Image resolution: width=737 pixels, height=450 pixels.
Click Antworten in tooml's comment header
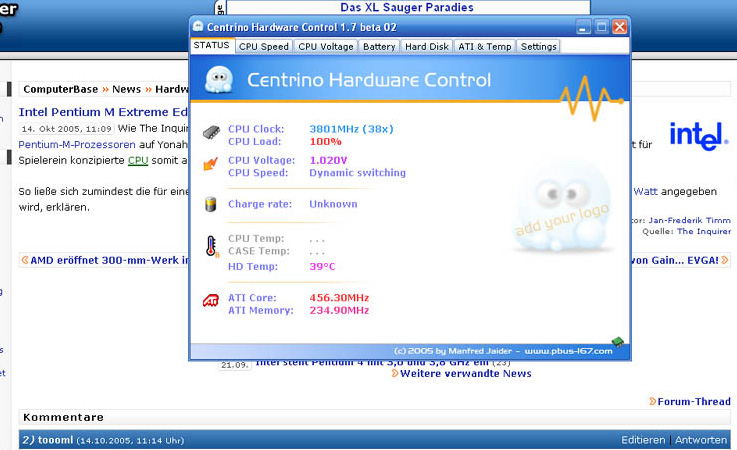(x=701, y=440)
